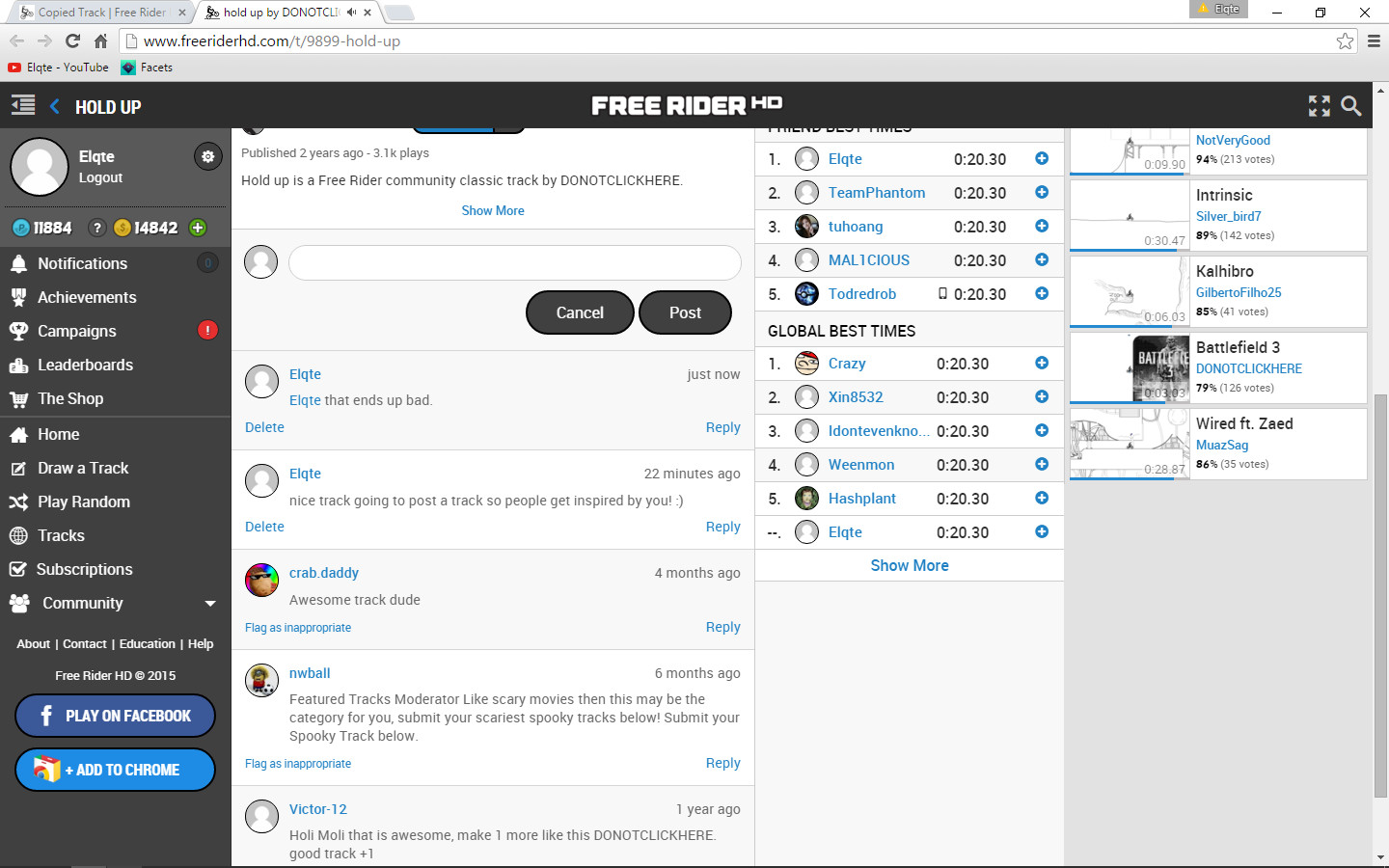The image size is (1389, 868).
Task: Expand the Community menu arrow
Action: tap(210, 604)
